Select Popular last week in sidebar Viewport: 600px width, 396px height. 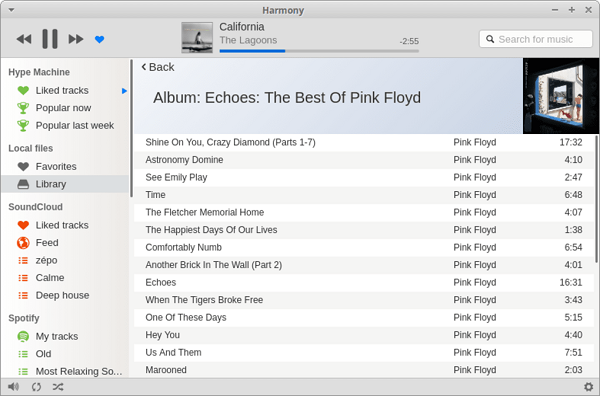[65, 125]
